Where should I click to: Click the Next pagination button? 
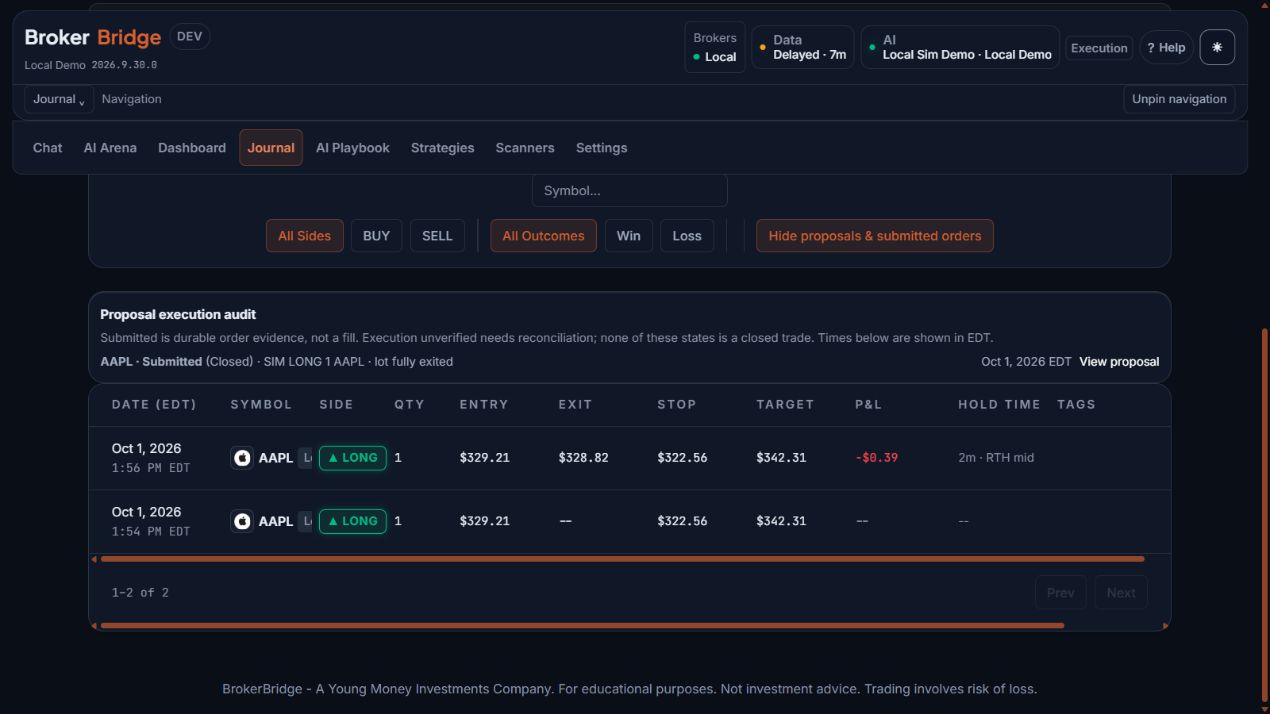click(x=1121, y=593)
